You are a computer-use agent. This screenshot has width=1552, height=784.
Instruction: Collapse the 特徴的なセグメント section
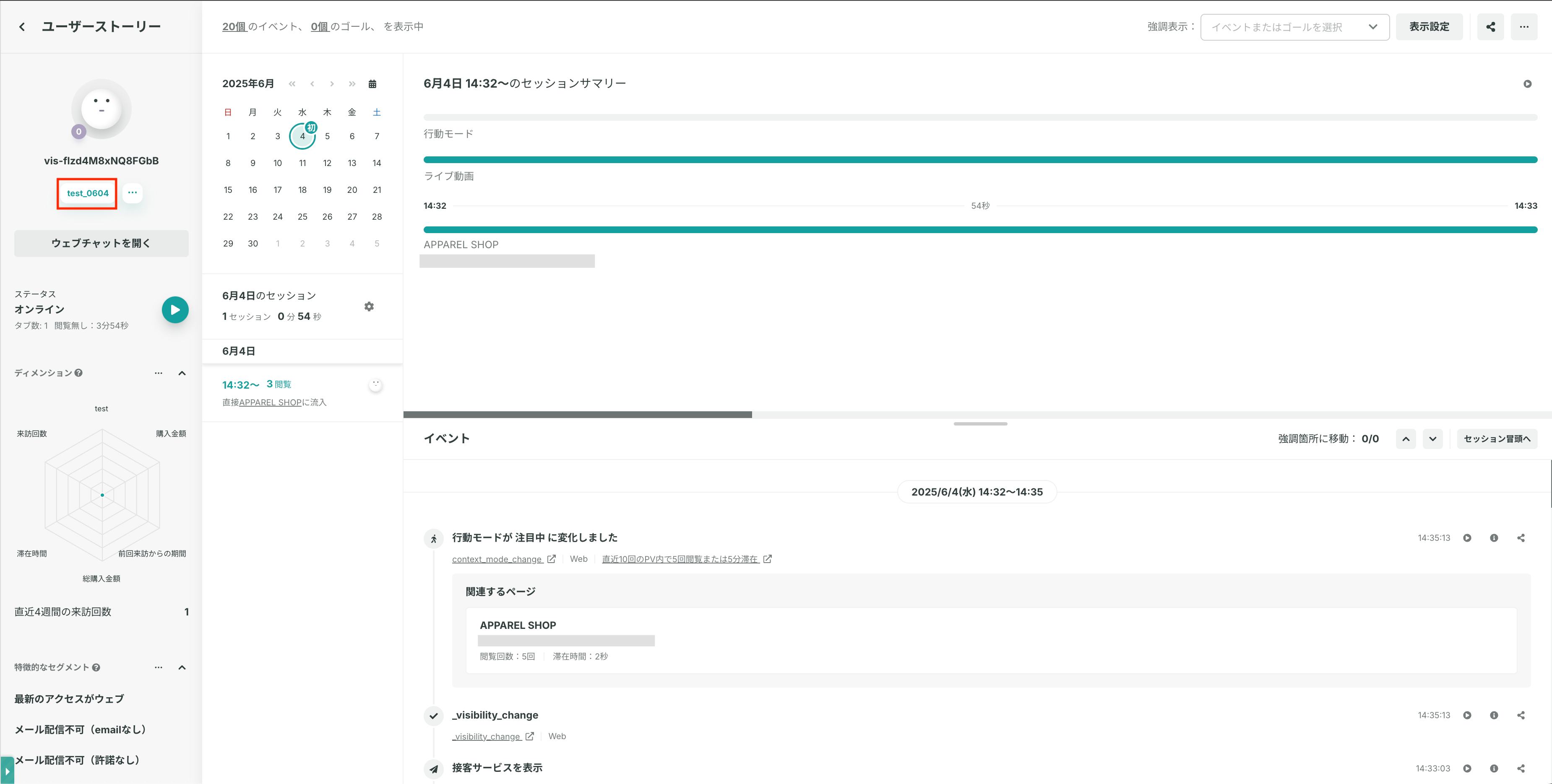[182, 667]
